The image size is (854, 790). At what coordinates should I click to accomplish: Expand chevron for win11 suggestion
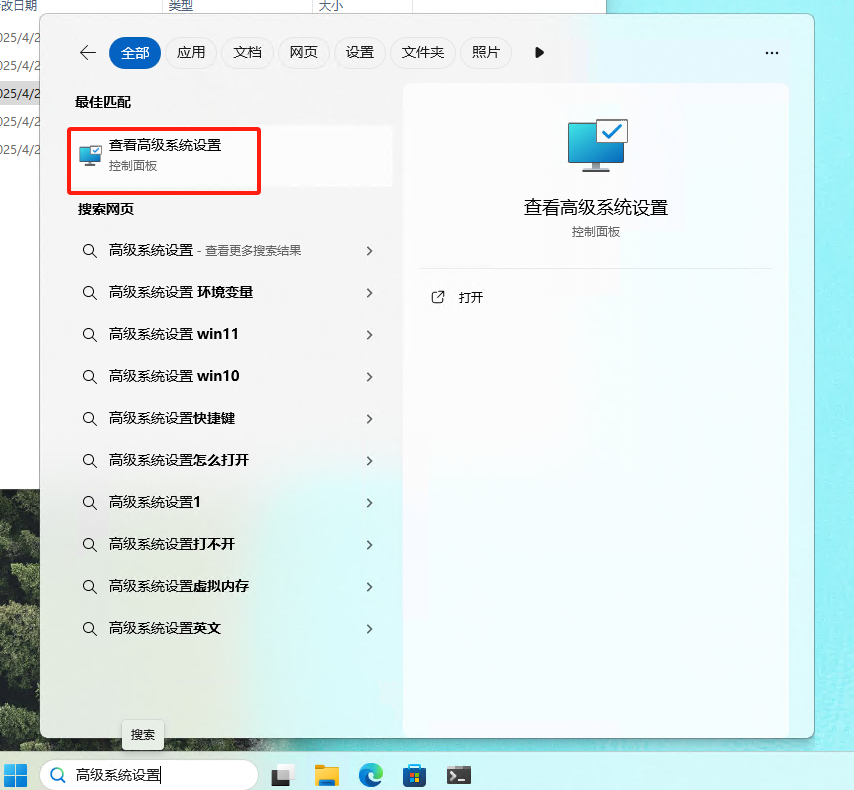pyautogui.click(x=369, y=335)
